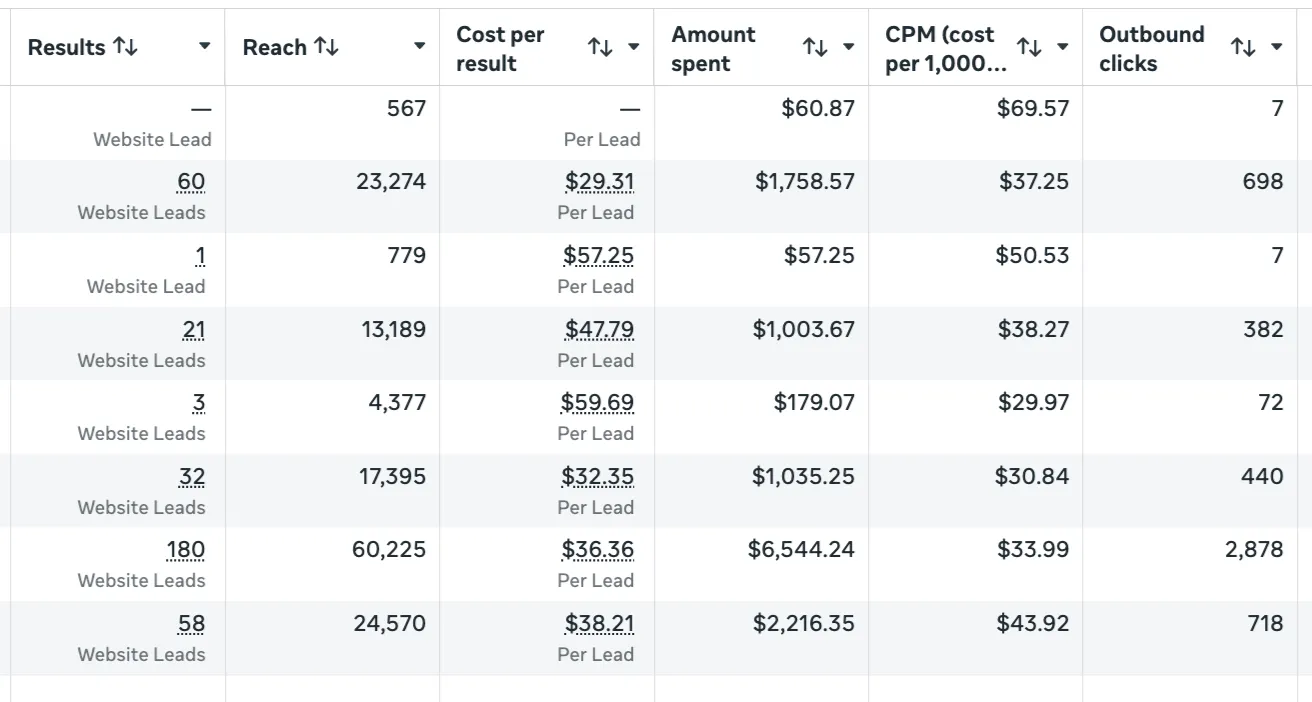Select amount spent $6,544.24
Image resolution: width=1312 pixels, height=702 pixels.
(x=801, y=550)
